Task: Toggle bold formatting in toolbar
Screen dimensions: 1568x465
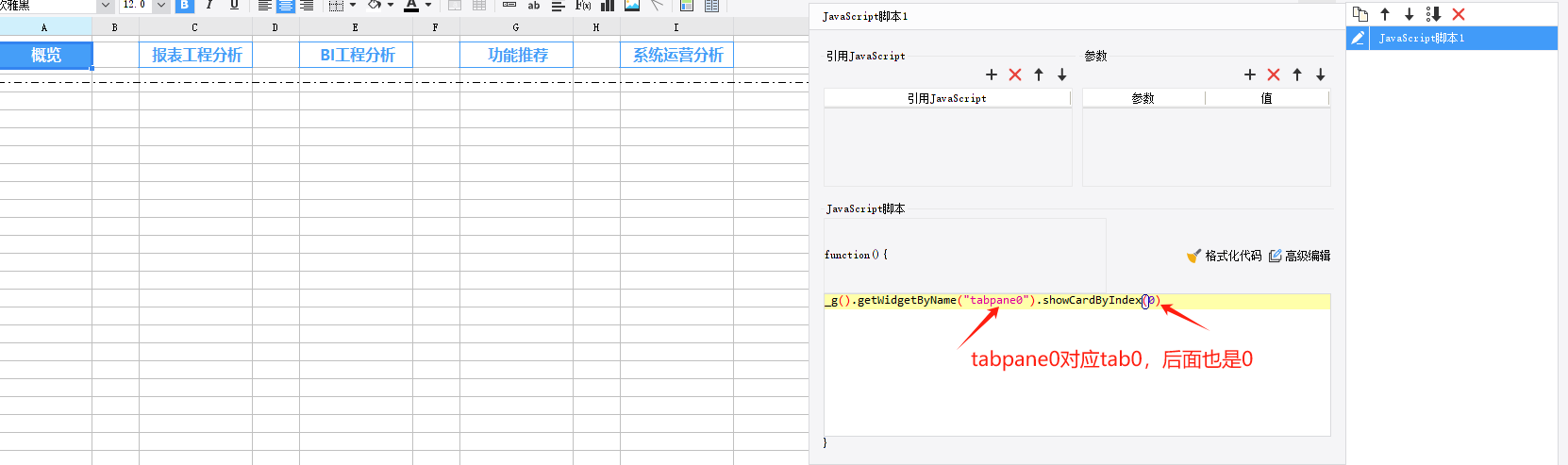Action: point(185,5)
